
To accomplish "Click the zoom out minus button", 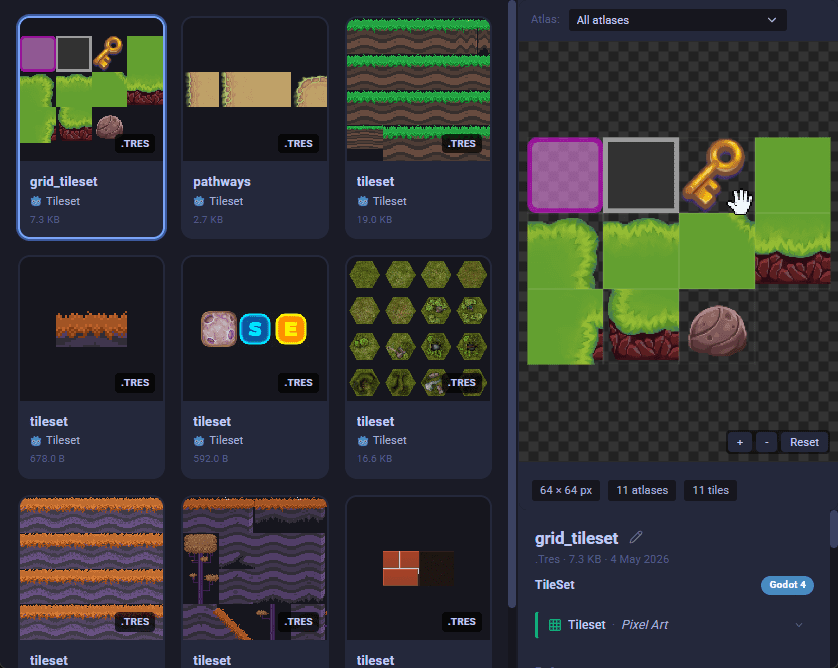I will pyautogui.click(x=766, y=442).
